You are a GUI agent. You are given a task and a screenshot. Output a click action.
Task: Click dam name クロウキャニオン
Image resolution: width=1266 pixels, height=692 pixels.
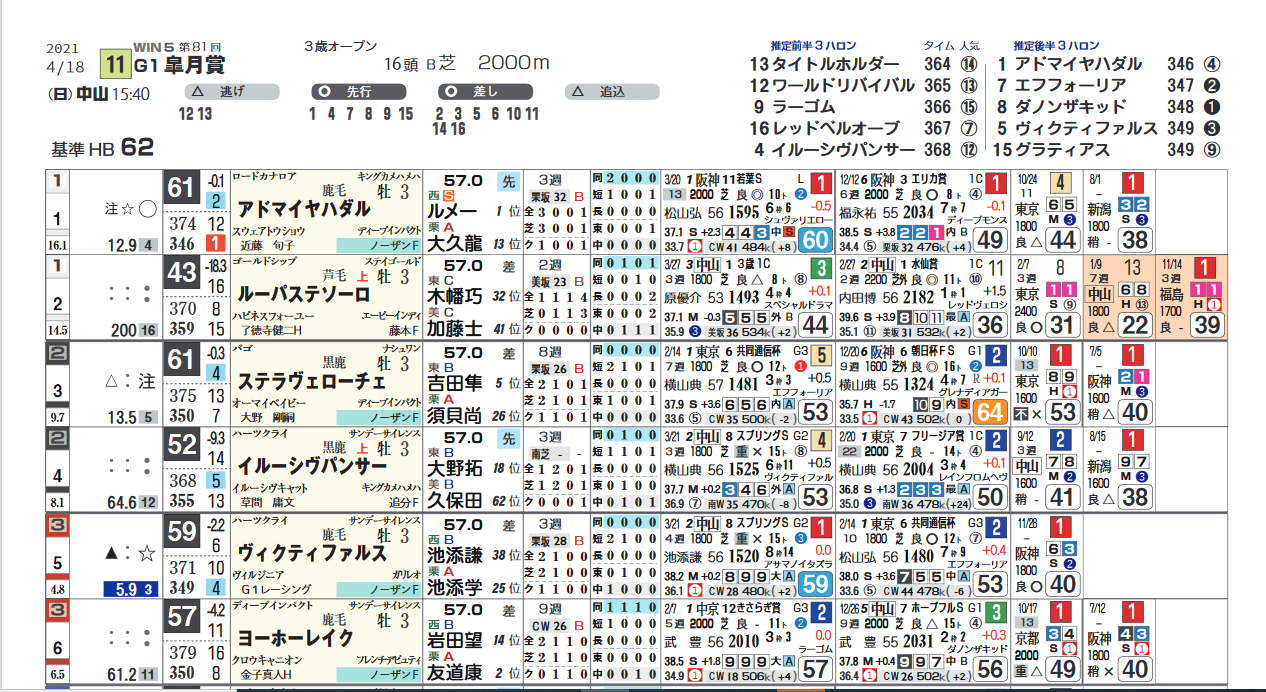(267, 659)
